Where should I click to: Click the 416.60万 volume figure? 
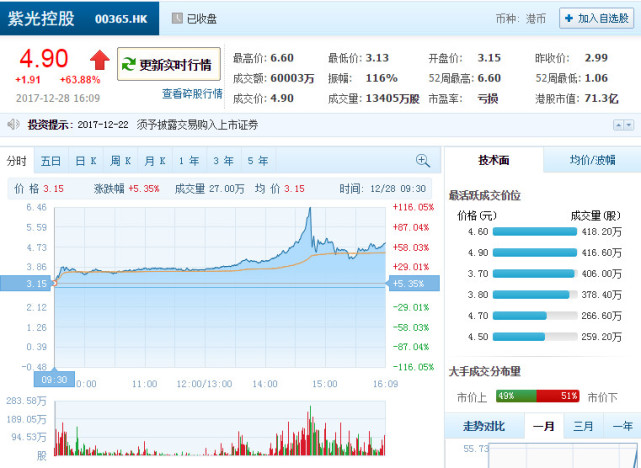tap(602, 253)
